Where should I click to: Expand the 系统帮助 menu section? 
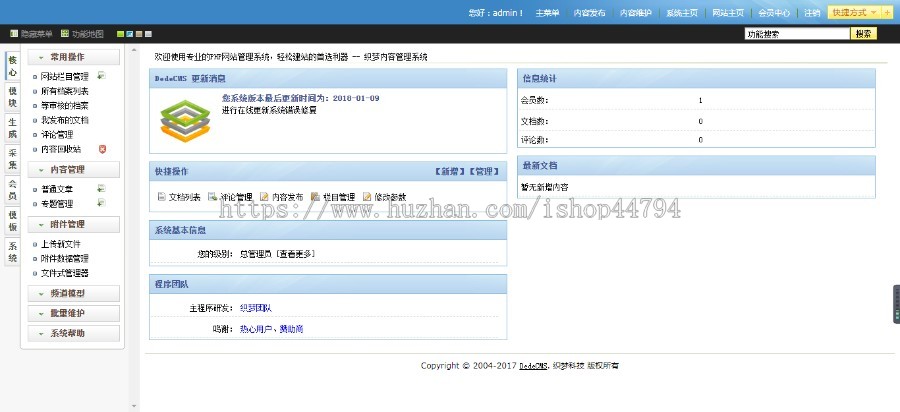[x=74, y=333]
